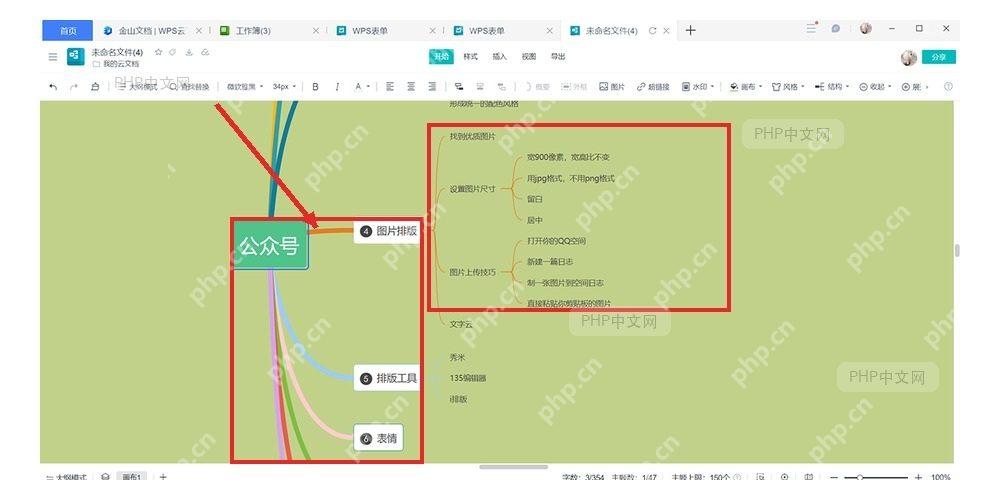The width and height of the screenshot is (1000, 500).
Task: Undo the last action
Action: (x=53, y=87)
